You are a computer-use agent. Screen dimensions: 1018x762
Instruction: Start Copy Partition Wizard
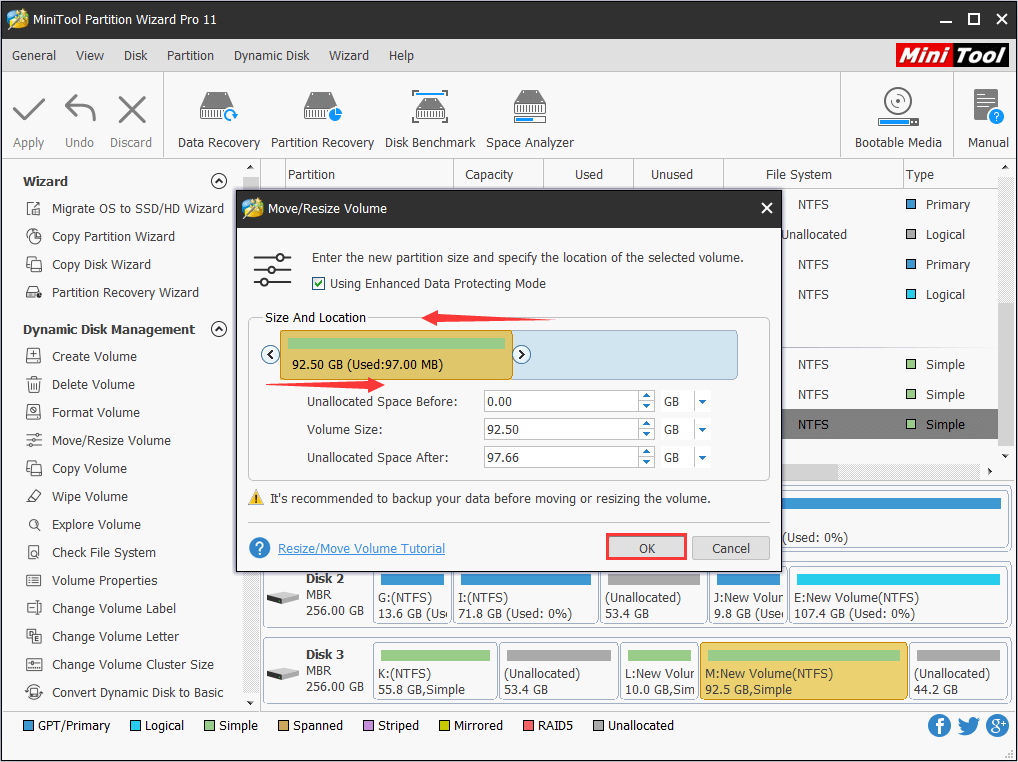[100, 236]
